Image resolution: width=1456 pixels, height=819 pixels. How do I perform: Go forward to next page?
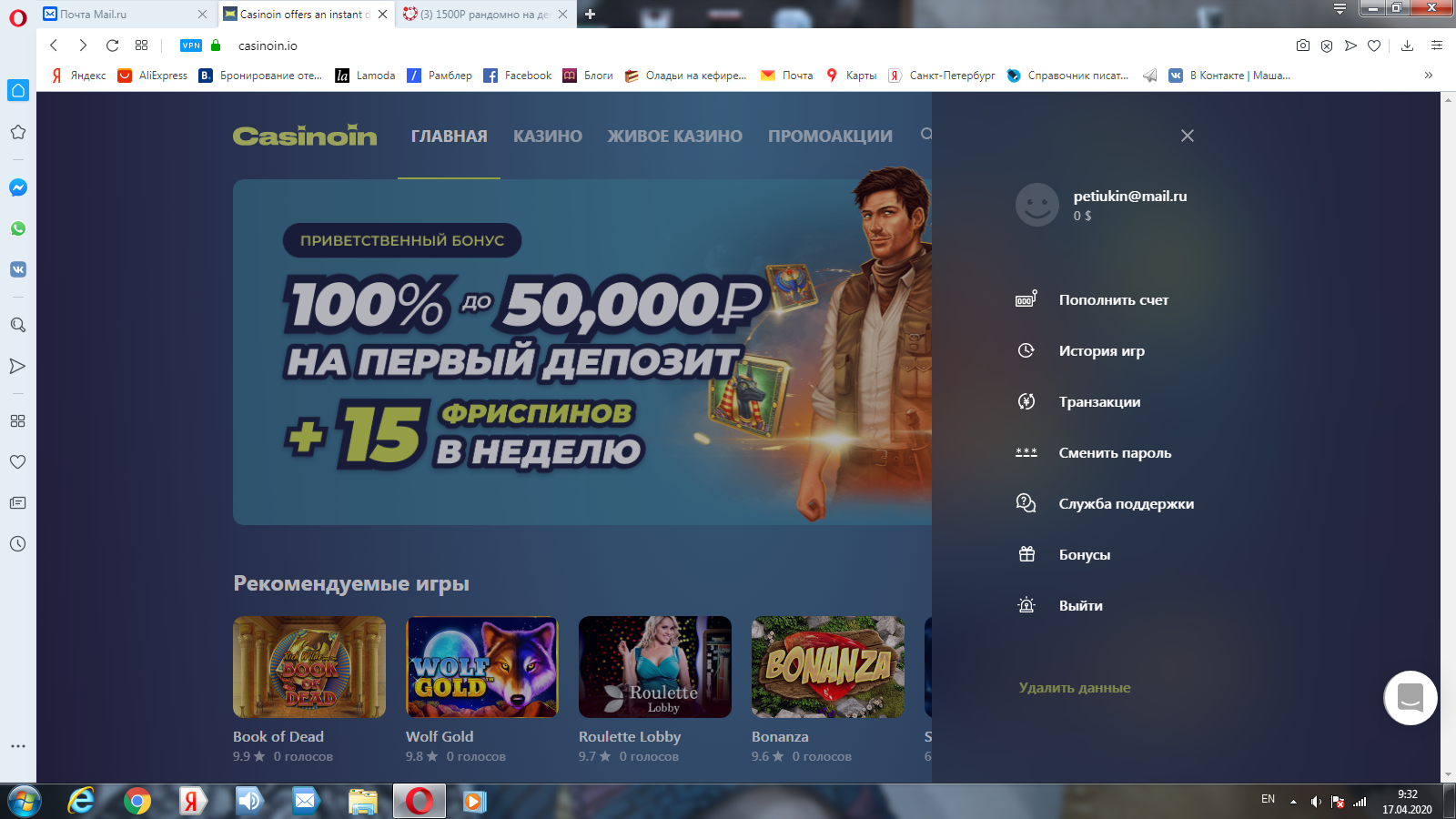pos(83,45)
